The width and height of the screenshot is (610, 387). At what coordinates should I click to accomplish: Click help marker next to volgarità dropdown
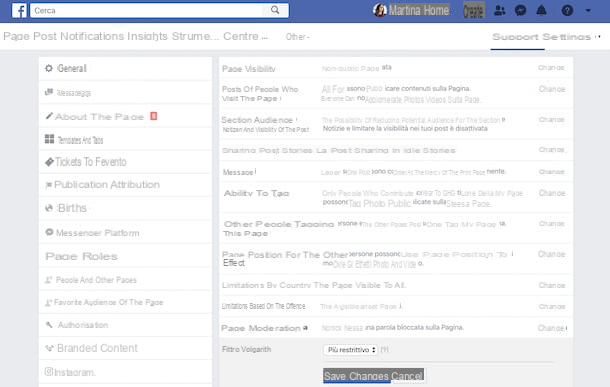384,349
